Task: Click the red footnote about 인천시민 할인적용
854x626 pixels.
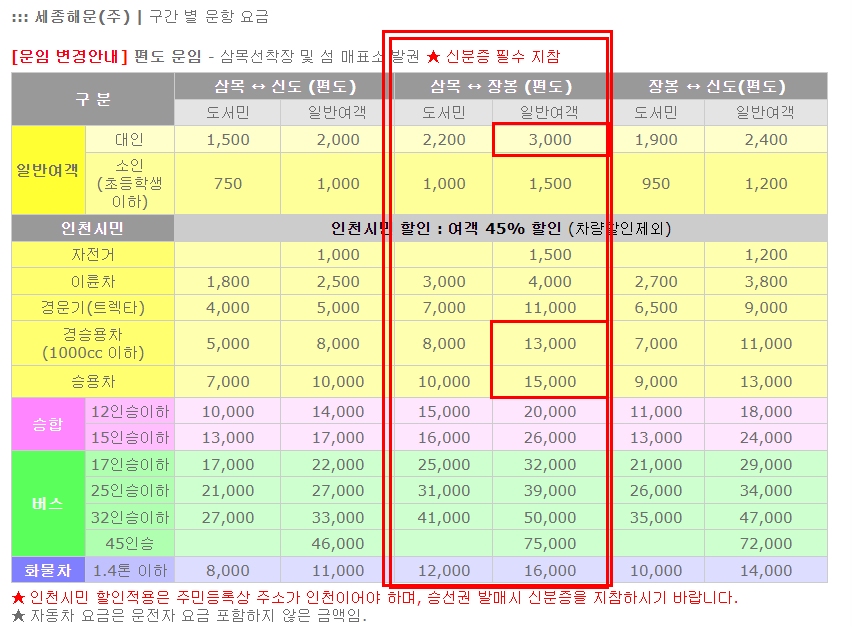Action: pyautogui.click(x=375, y=598)
